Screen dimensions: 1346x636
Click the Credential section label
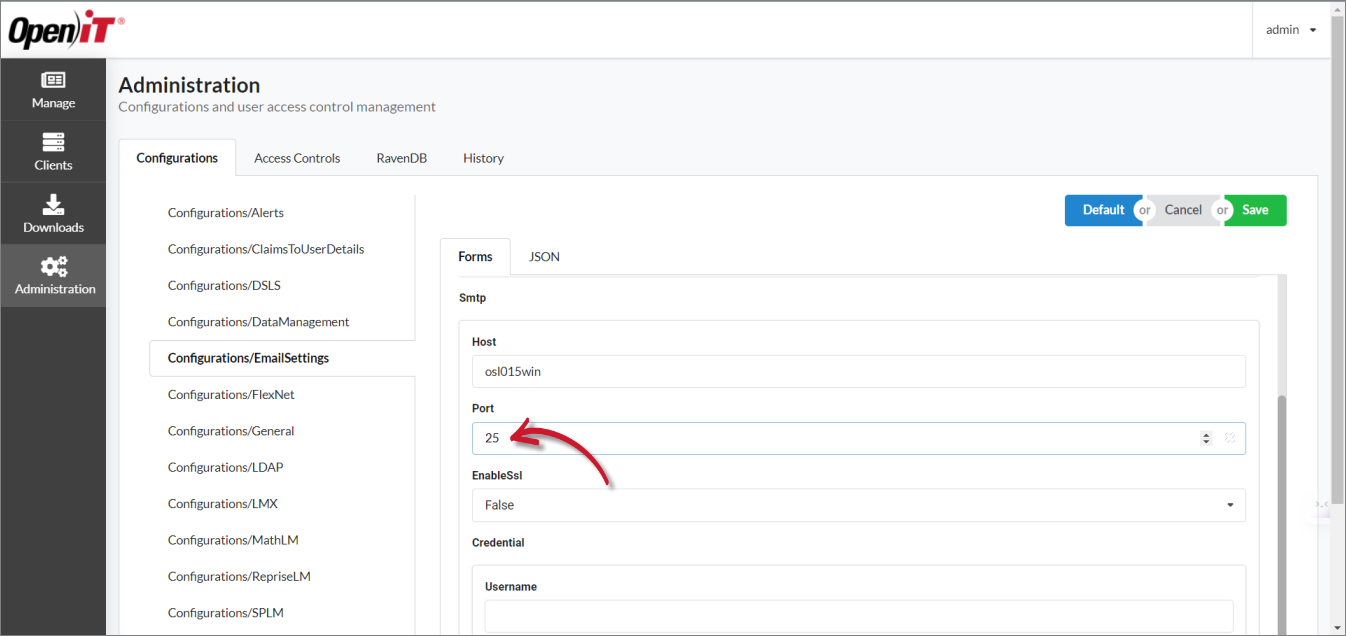498,543
